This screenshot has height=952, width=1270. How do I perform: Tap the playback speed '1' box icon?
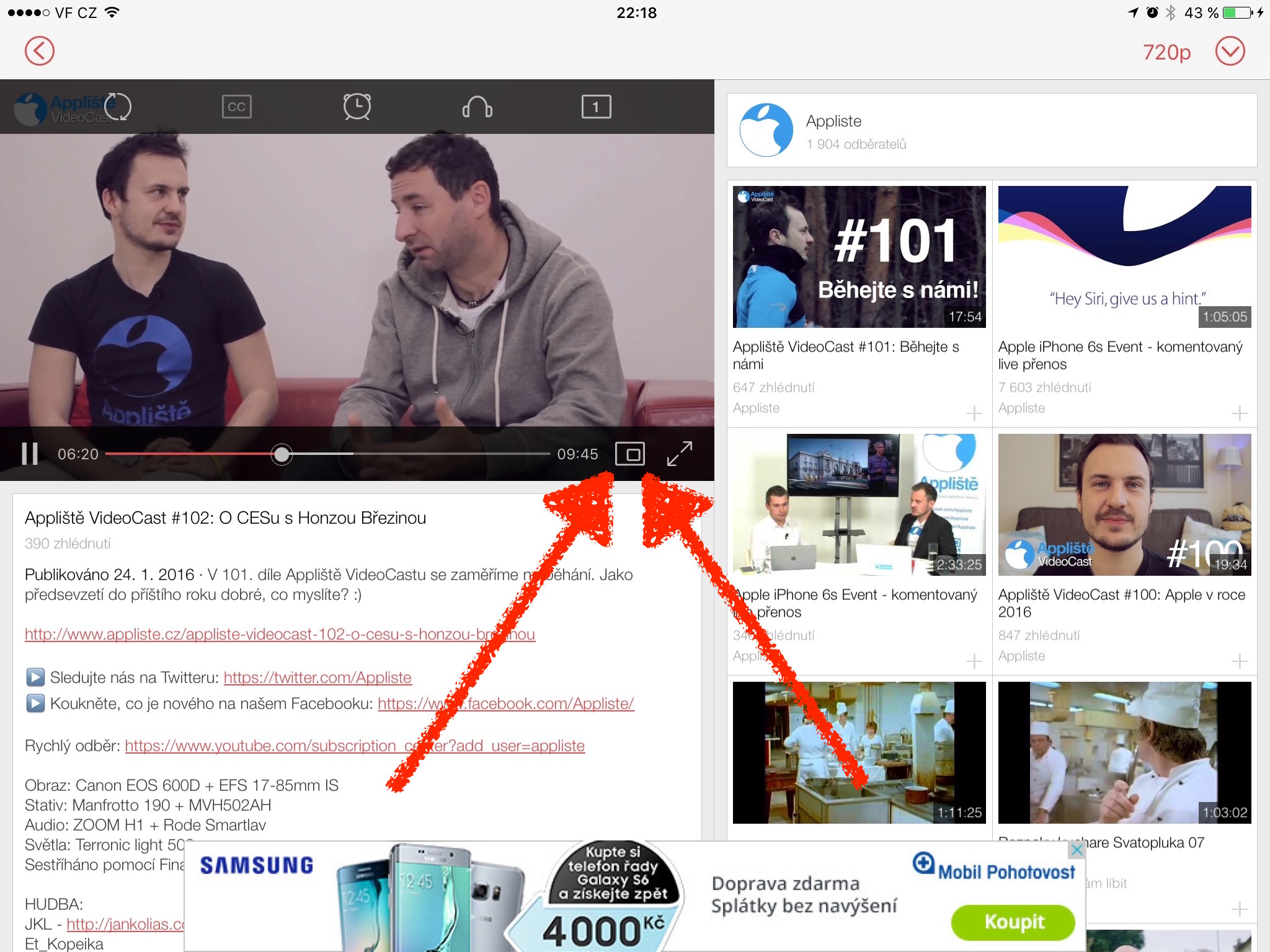(596, 107)
